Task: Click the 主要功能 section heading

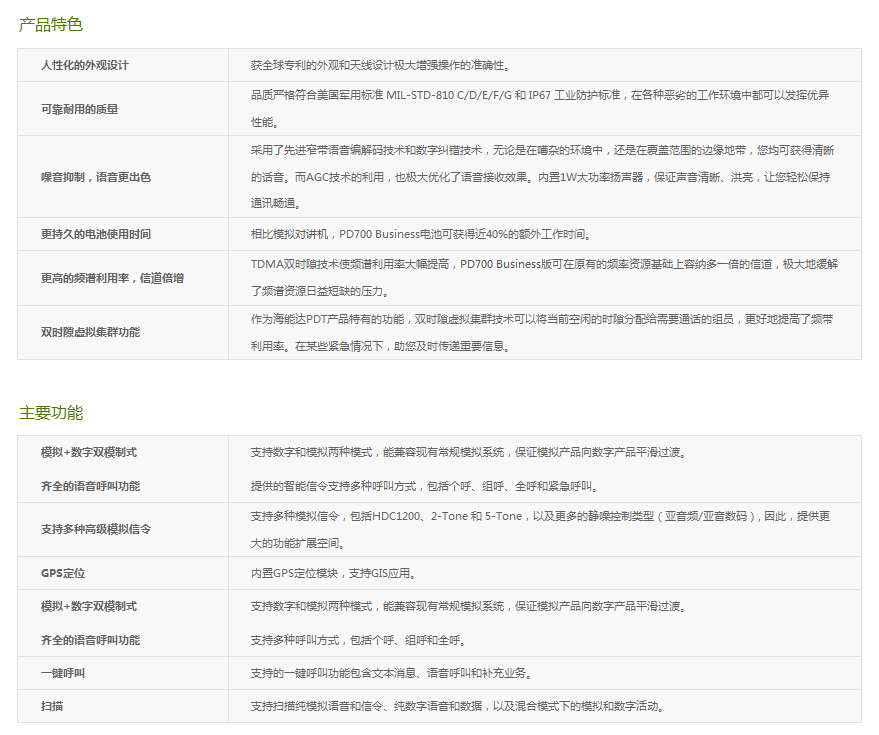Action: [50, 412]
